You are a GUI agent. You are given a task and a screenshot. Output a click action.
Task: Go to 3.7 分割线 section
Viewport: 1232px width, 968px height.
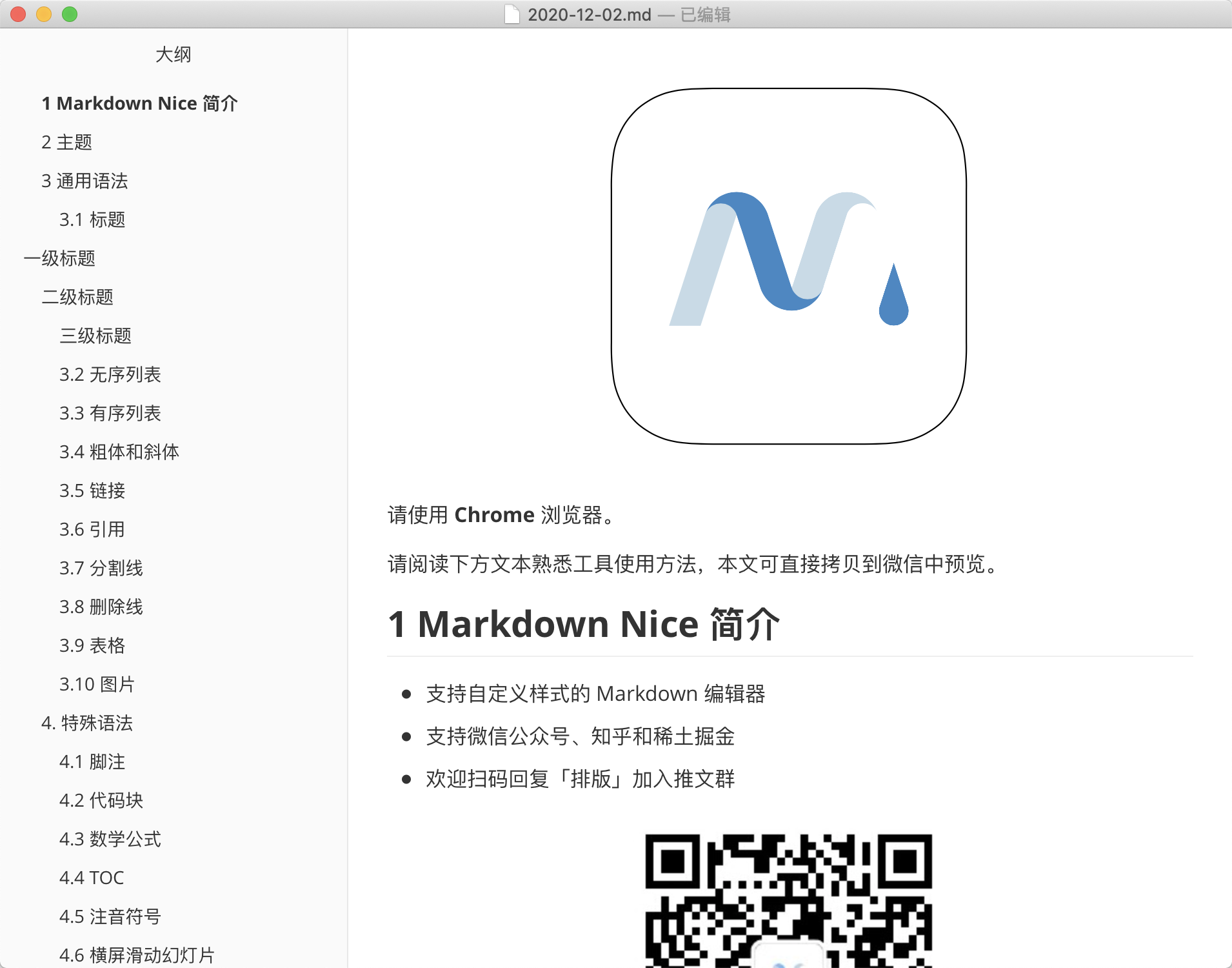[x=101, y=568]
